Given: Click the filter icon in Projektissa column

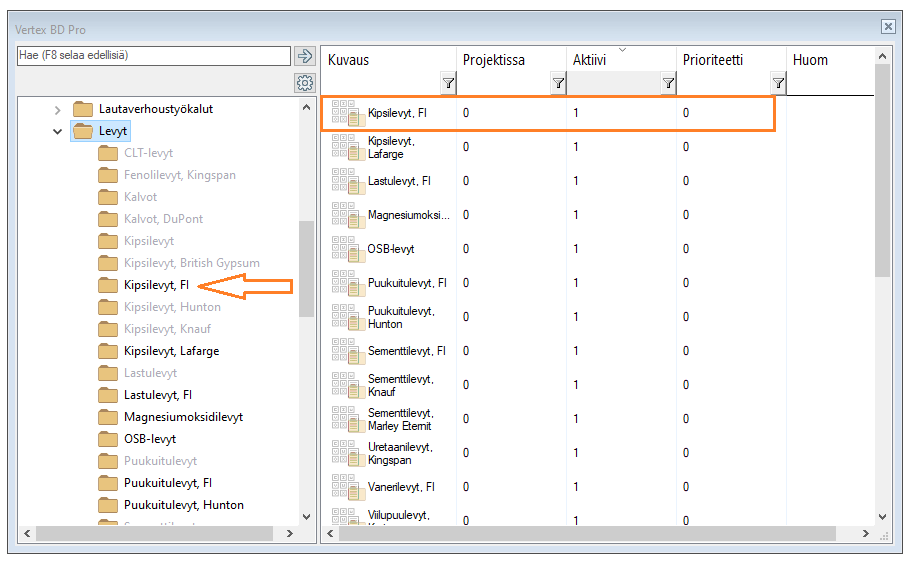Looking at the screenshot, I should (558, 85).
